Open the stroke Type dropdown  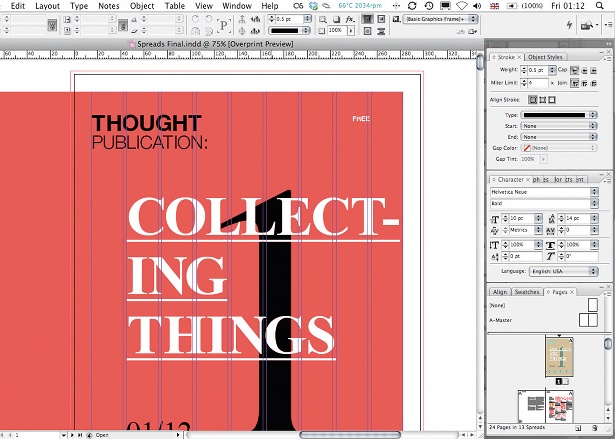(x=559, y=115)
